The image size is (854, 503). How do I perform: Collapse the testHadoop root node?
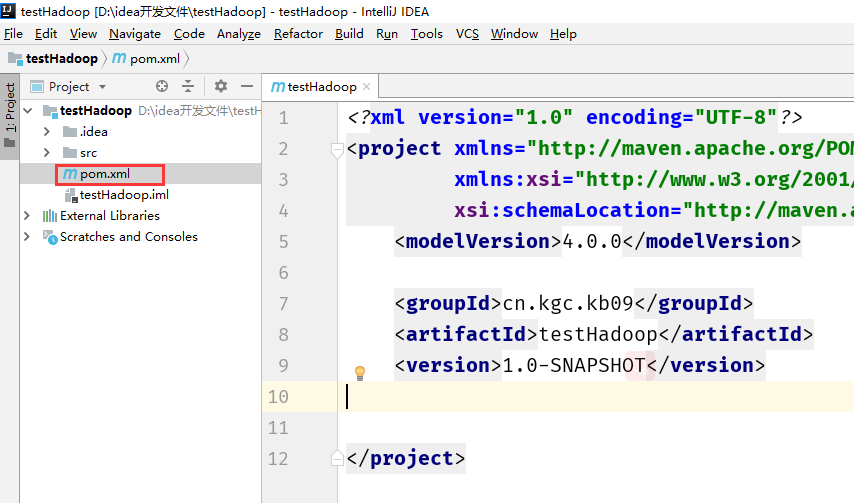coord(28,111)
